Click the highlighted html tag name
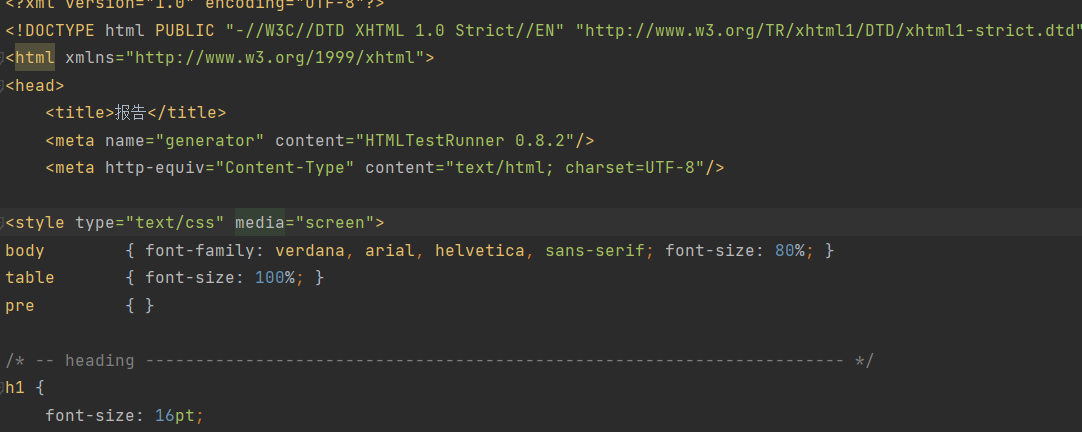 click(x=35, y=57)
